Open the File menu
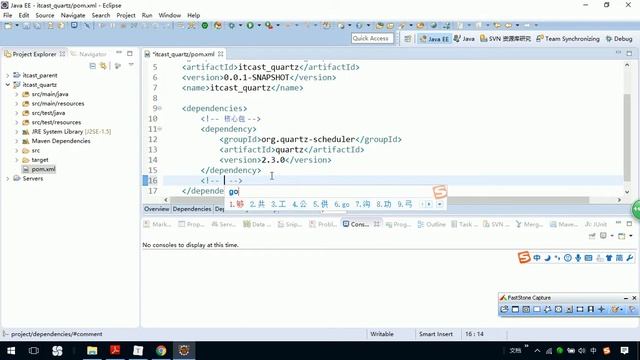Image resolution: width=640 pixels, height=360 pixels. [8, 15]
